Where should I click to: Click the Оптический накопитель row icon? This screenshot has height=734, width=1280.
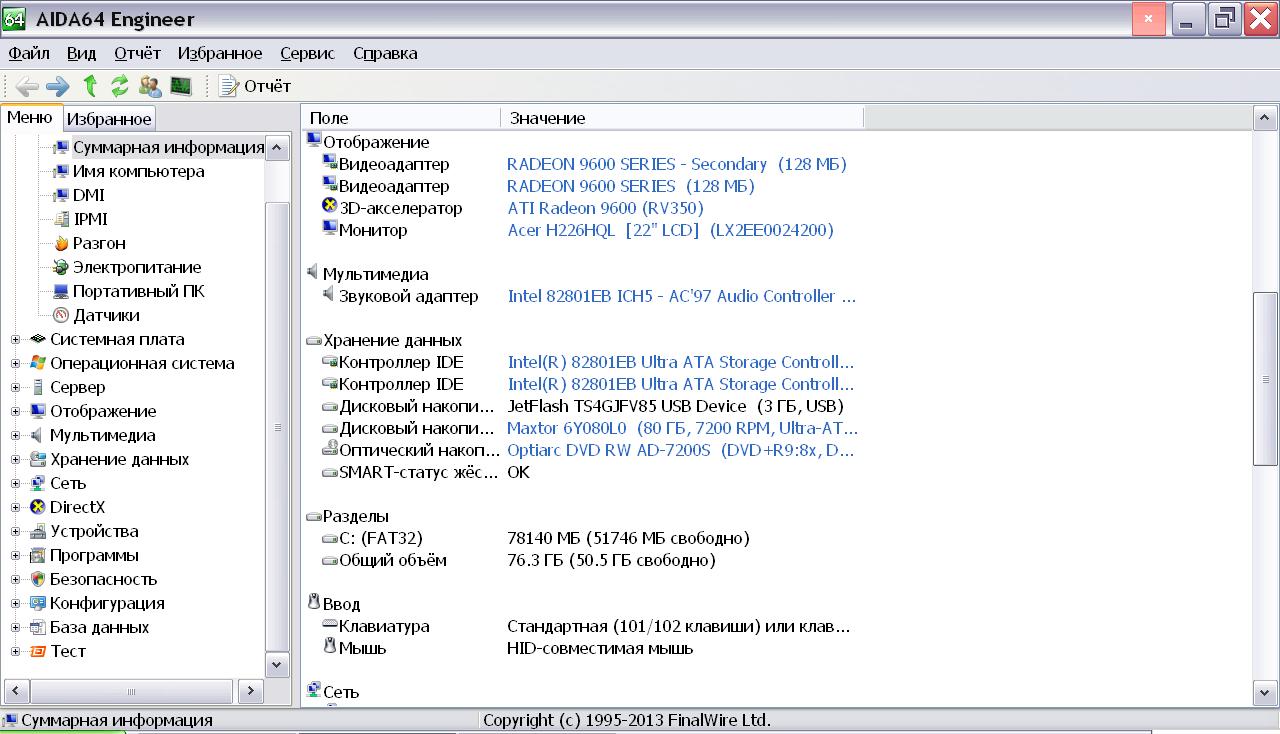[x=330, y=449]
